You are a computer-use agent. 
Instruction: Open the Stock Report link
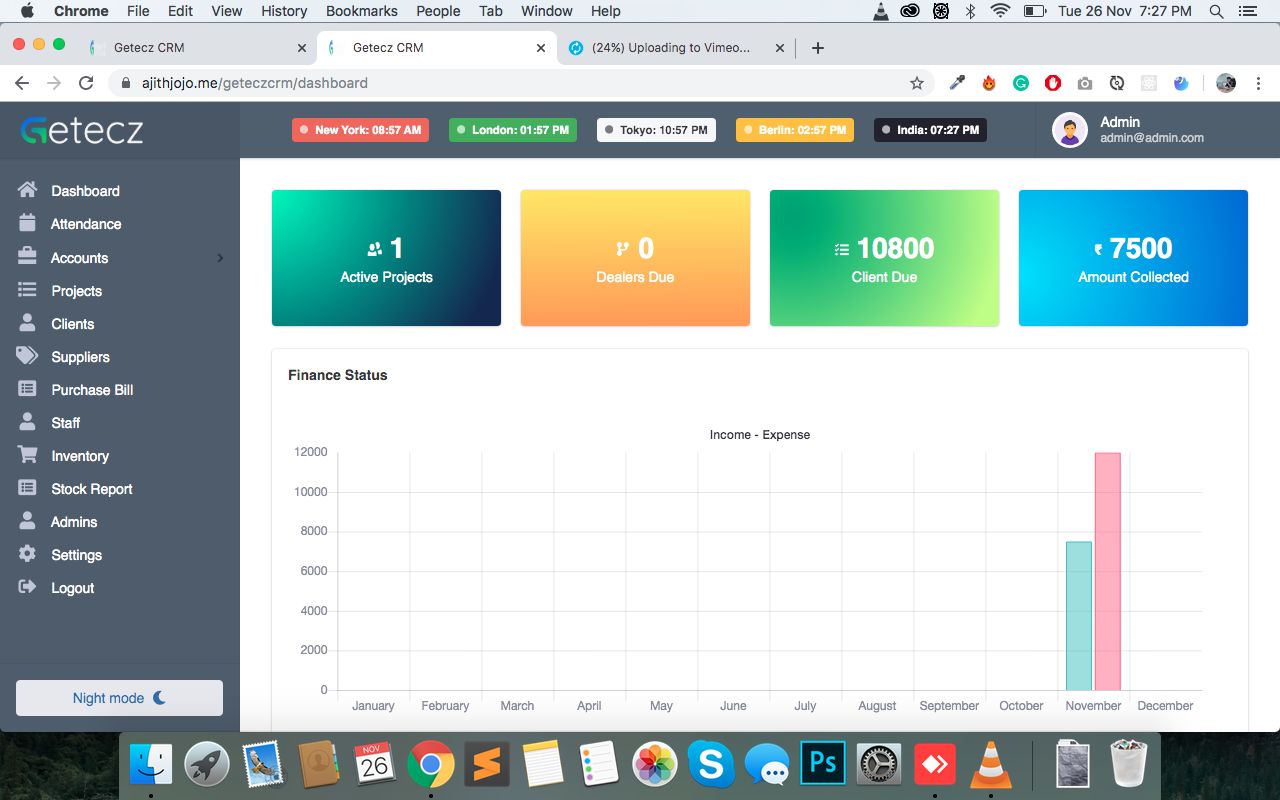92,489
